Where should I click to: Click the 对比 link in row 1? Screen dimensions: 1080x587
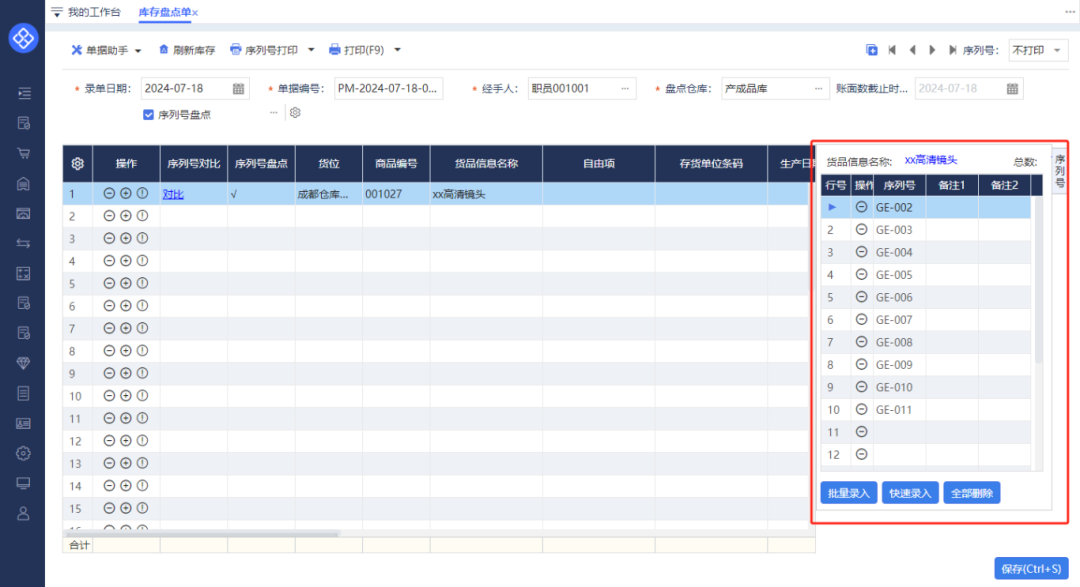point(173,194)
